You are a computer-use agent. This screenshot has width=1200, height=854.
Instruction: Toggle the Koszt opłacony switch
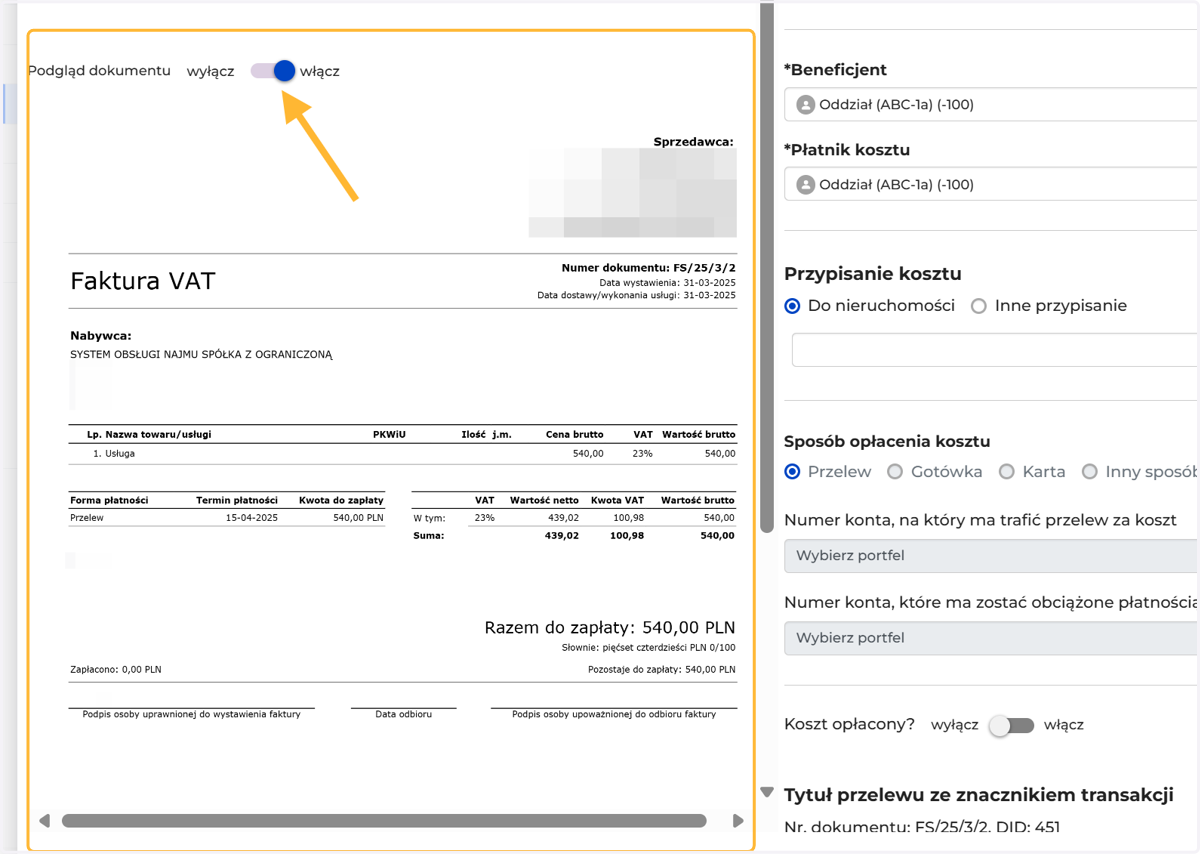coord(1011,726)
